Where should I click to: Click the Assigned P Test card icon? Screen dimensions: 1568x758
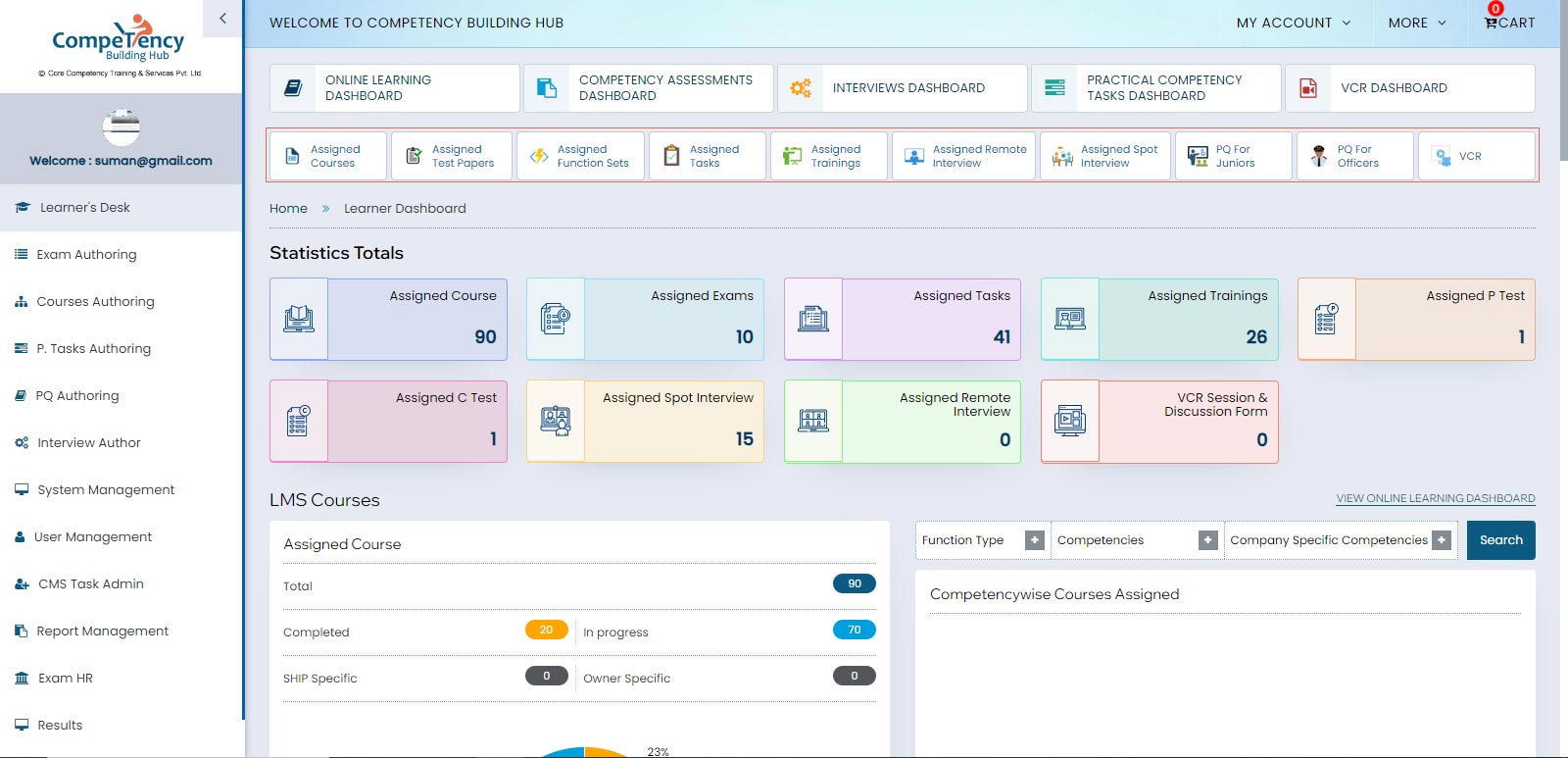[1327, 319]
